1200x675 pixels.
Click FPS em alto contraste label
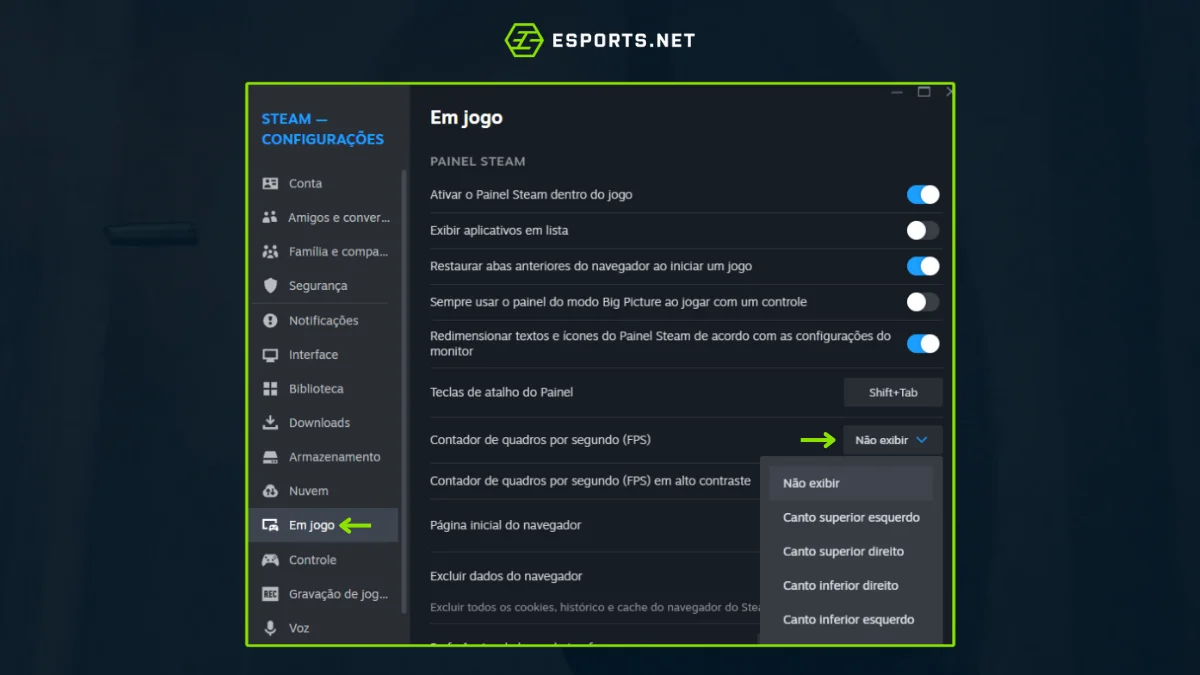(x=590, y=481)
